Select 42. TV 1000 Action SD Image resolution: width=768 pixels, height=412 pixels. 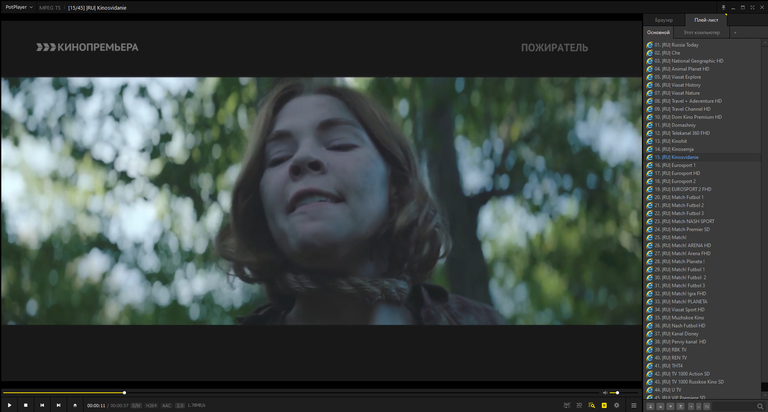pos(703,374)
